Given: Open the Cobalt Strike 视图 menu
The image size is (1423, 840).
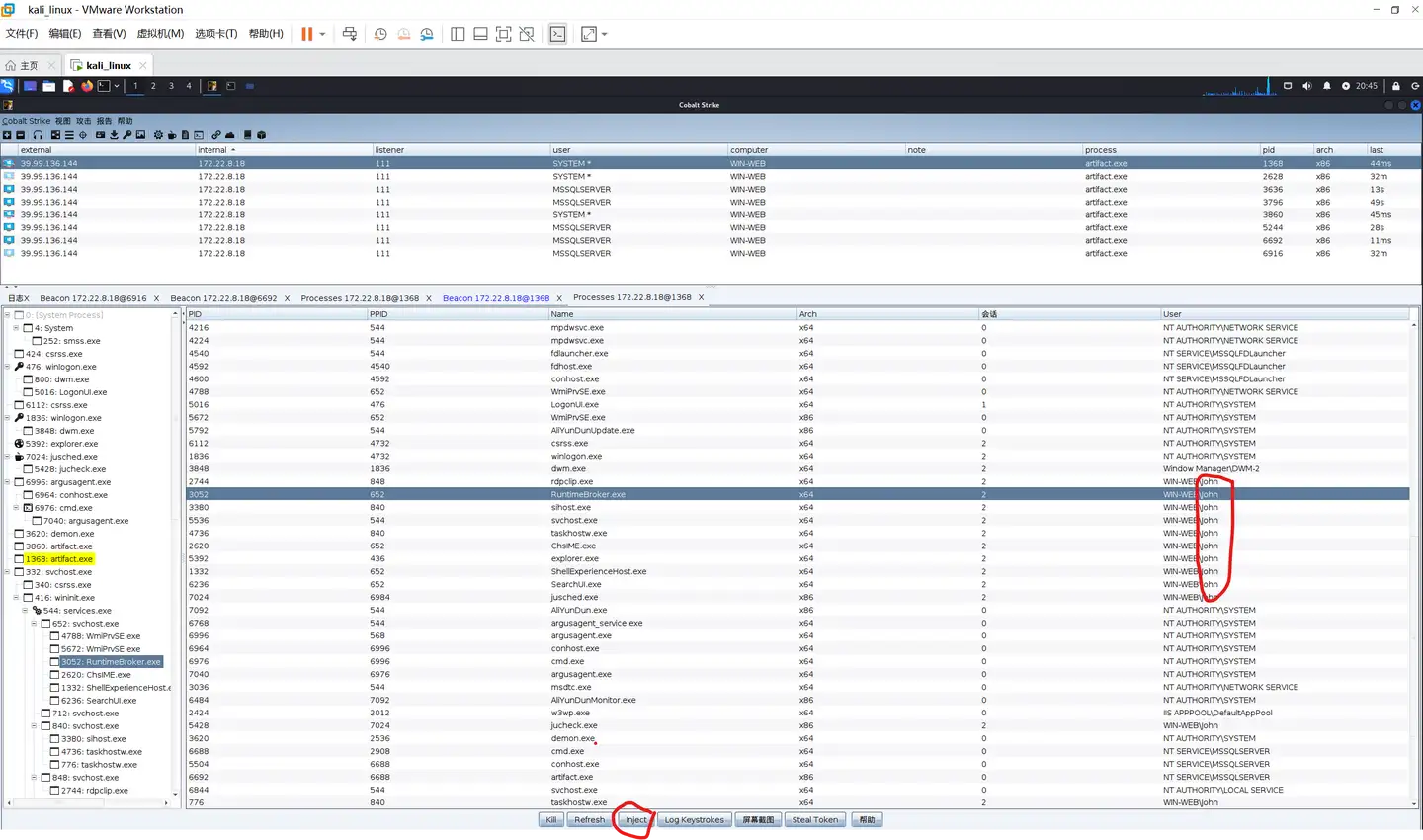Looking at the screenshot, I should point(62,121).
